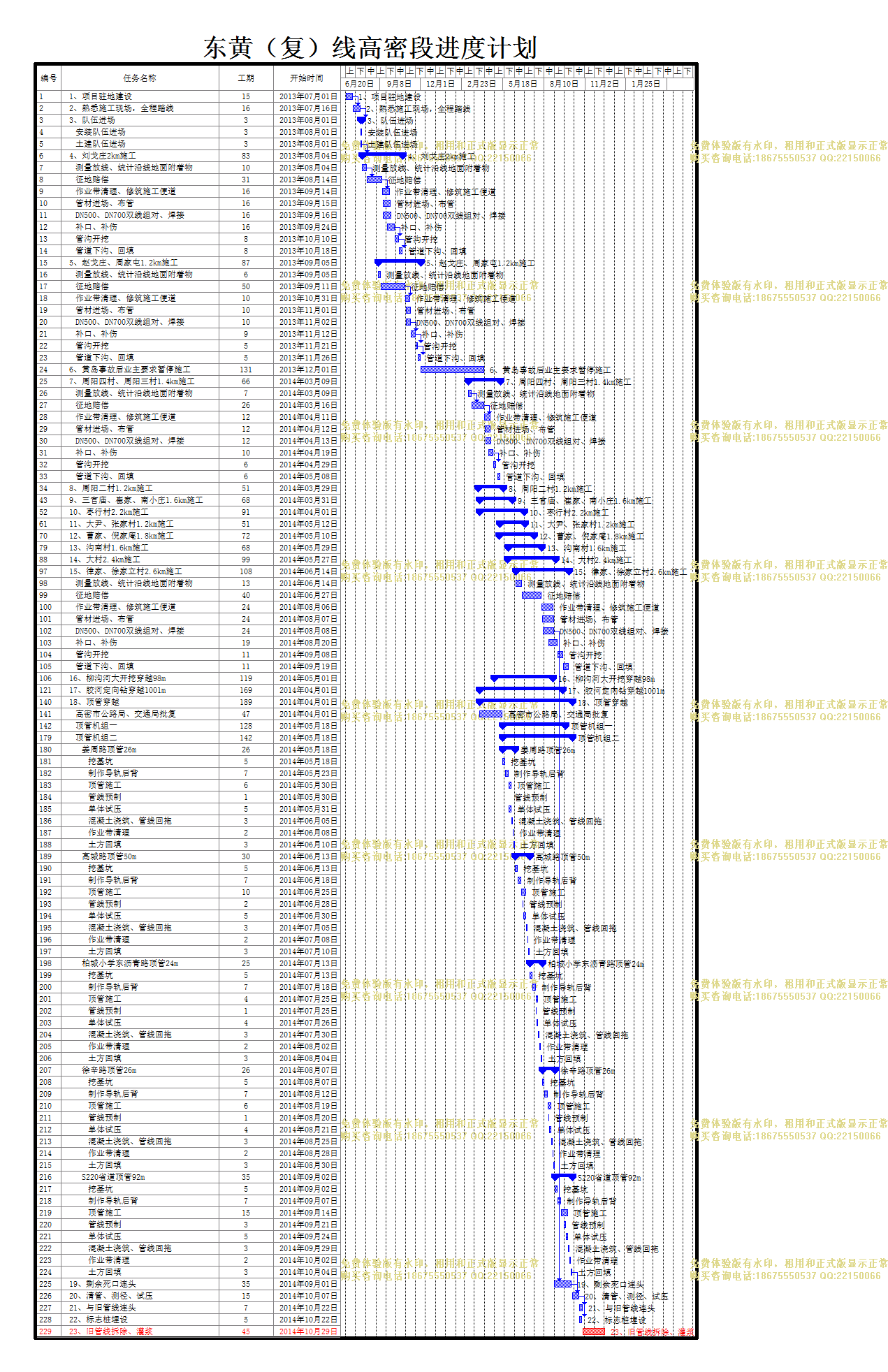Click the summary Gantt bar for 4、刘戈庄2km施工
888x1372 pixels.
382,154
